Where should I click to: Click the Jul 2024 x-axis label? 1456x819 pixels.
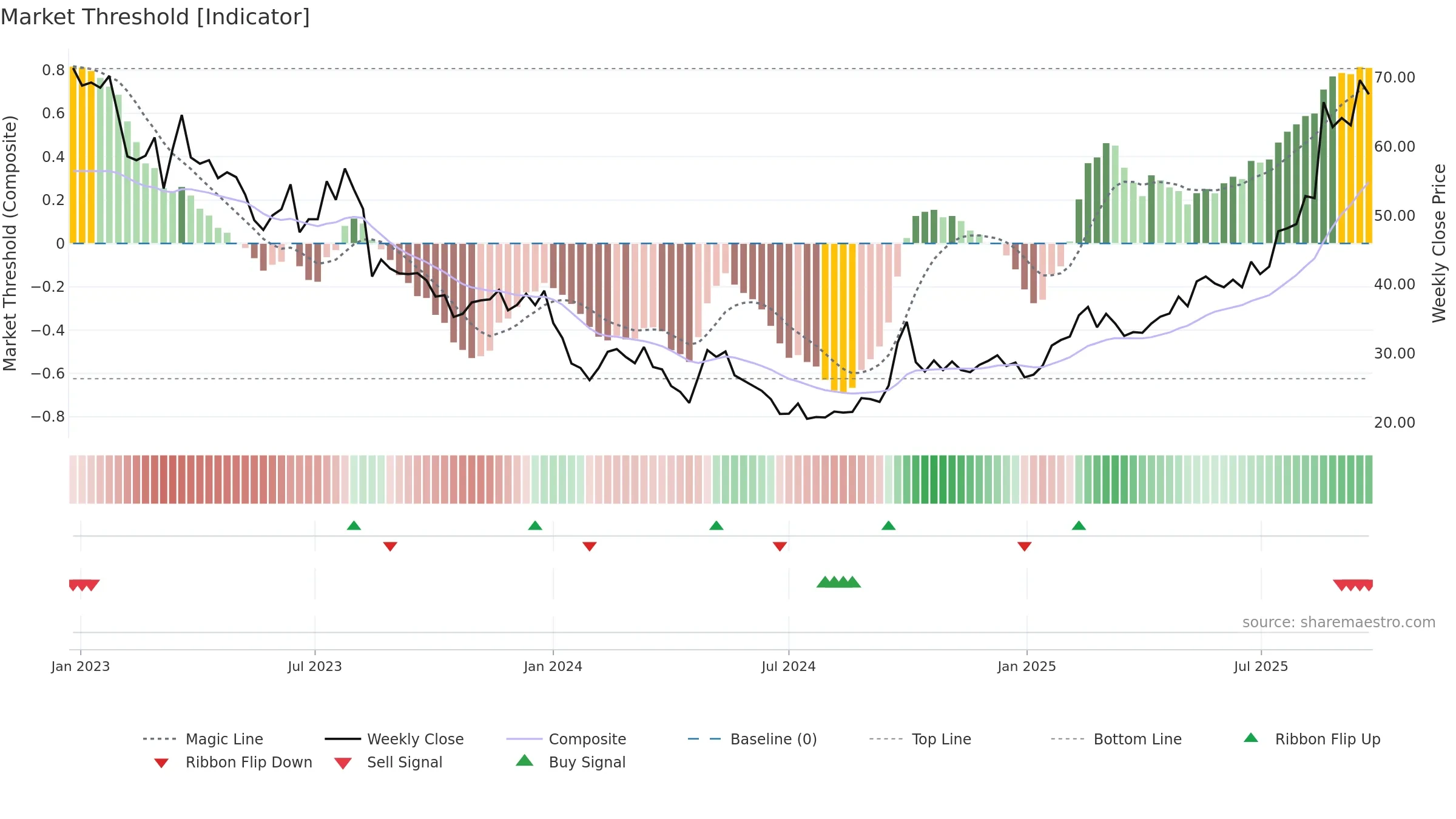(789, 667)
